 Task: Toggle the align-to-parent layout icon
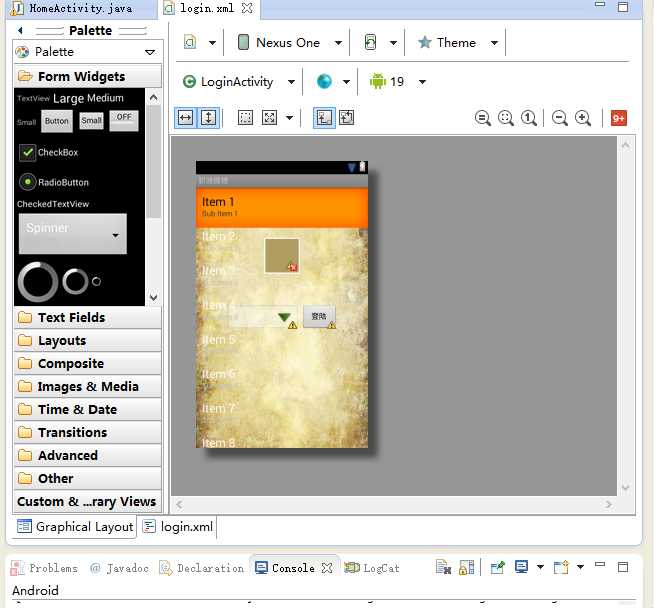coord(324,118)
